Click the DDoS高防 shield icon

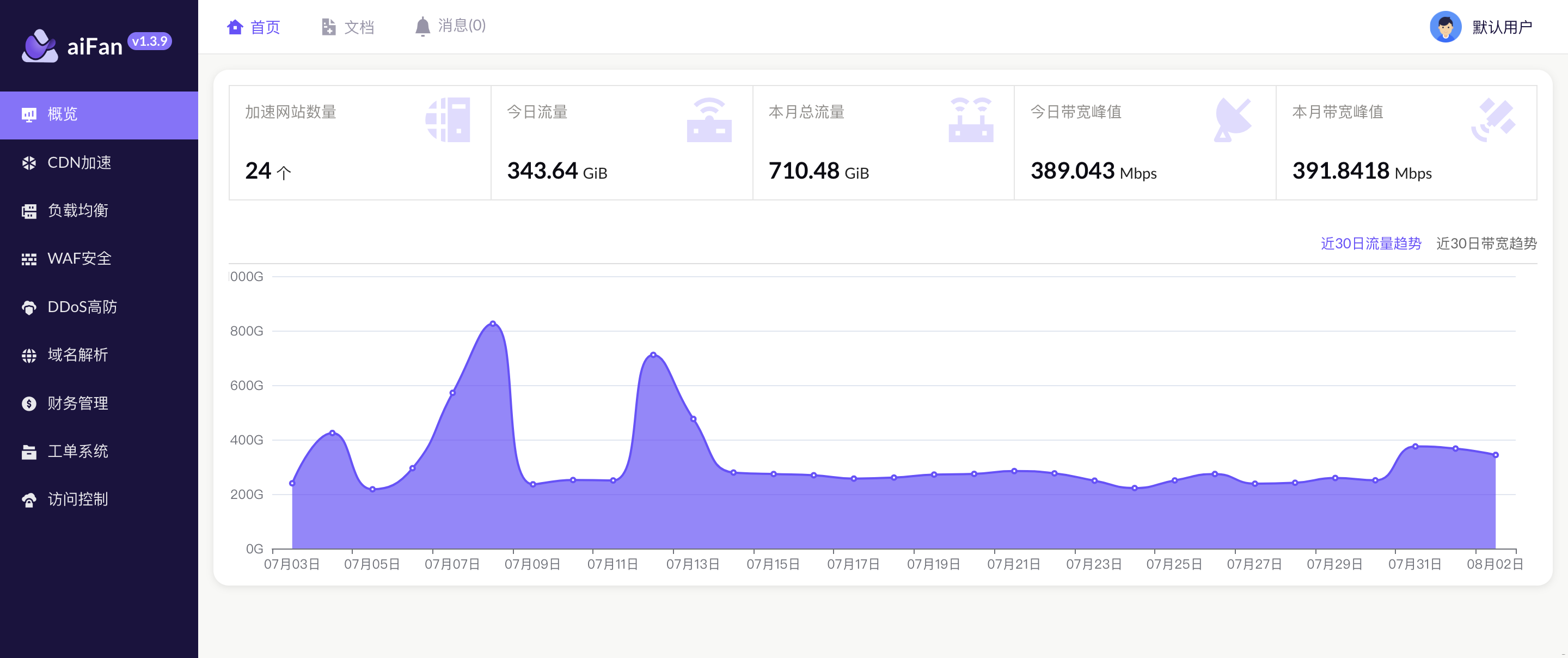[x=29, y=308]
